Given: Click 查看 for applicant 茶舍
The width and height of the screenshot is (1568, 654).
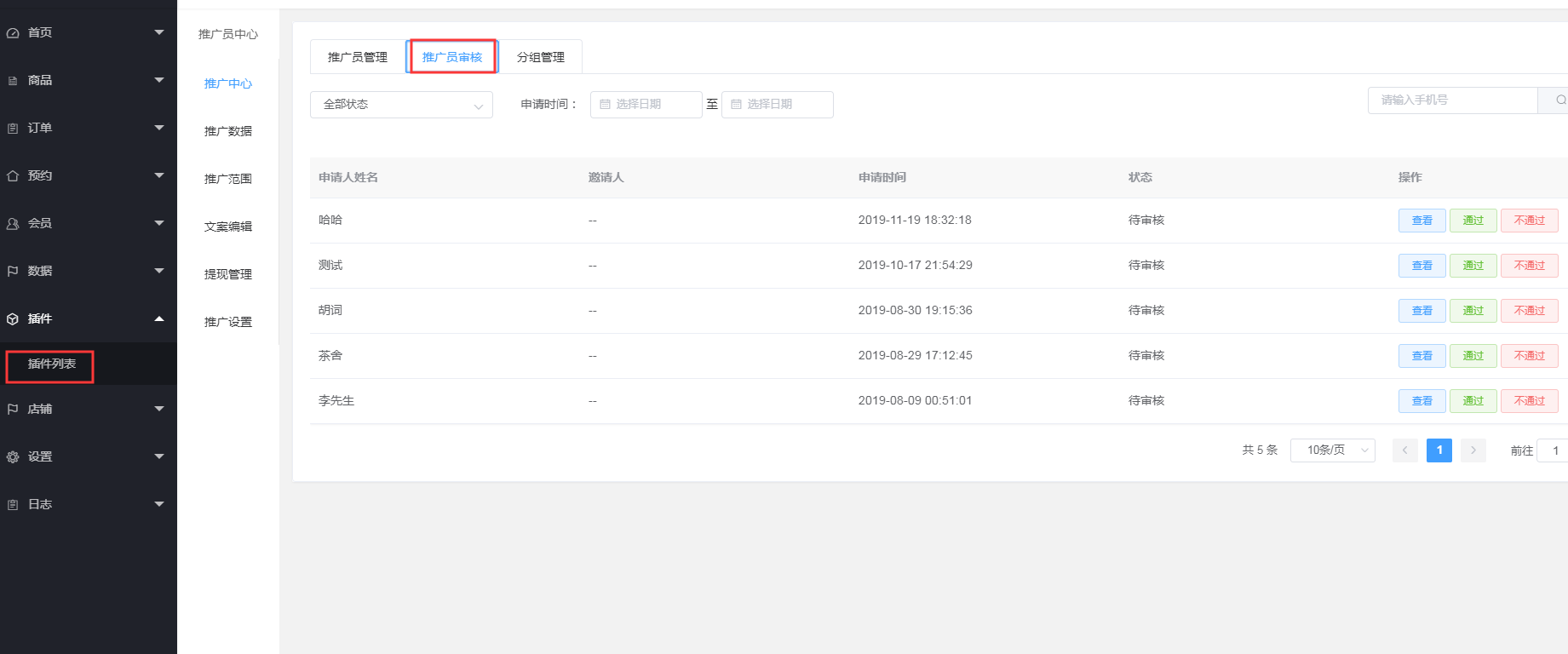Looking at the screenshot, I should [1422, 356].
